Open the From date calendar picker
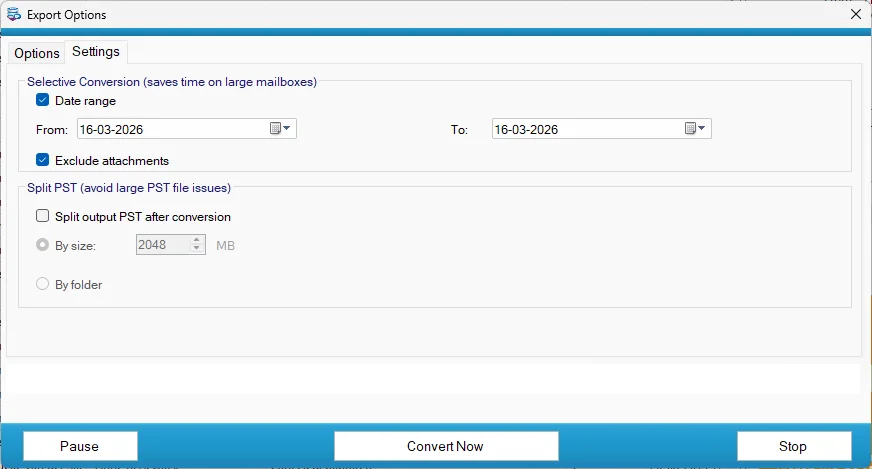The width and height of the screenshot is (872, 469). coord(280,129)
